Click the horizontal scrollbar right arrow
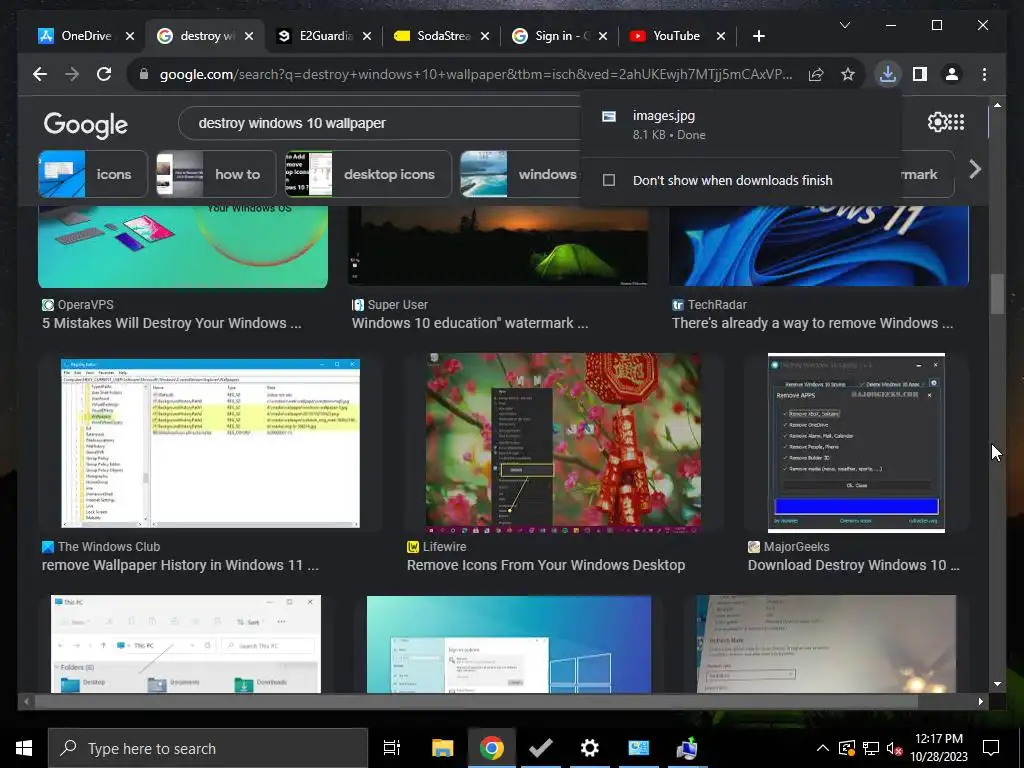 coord(980,701)
